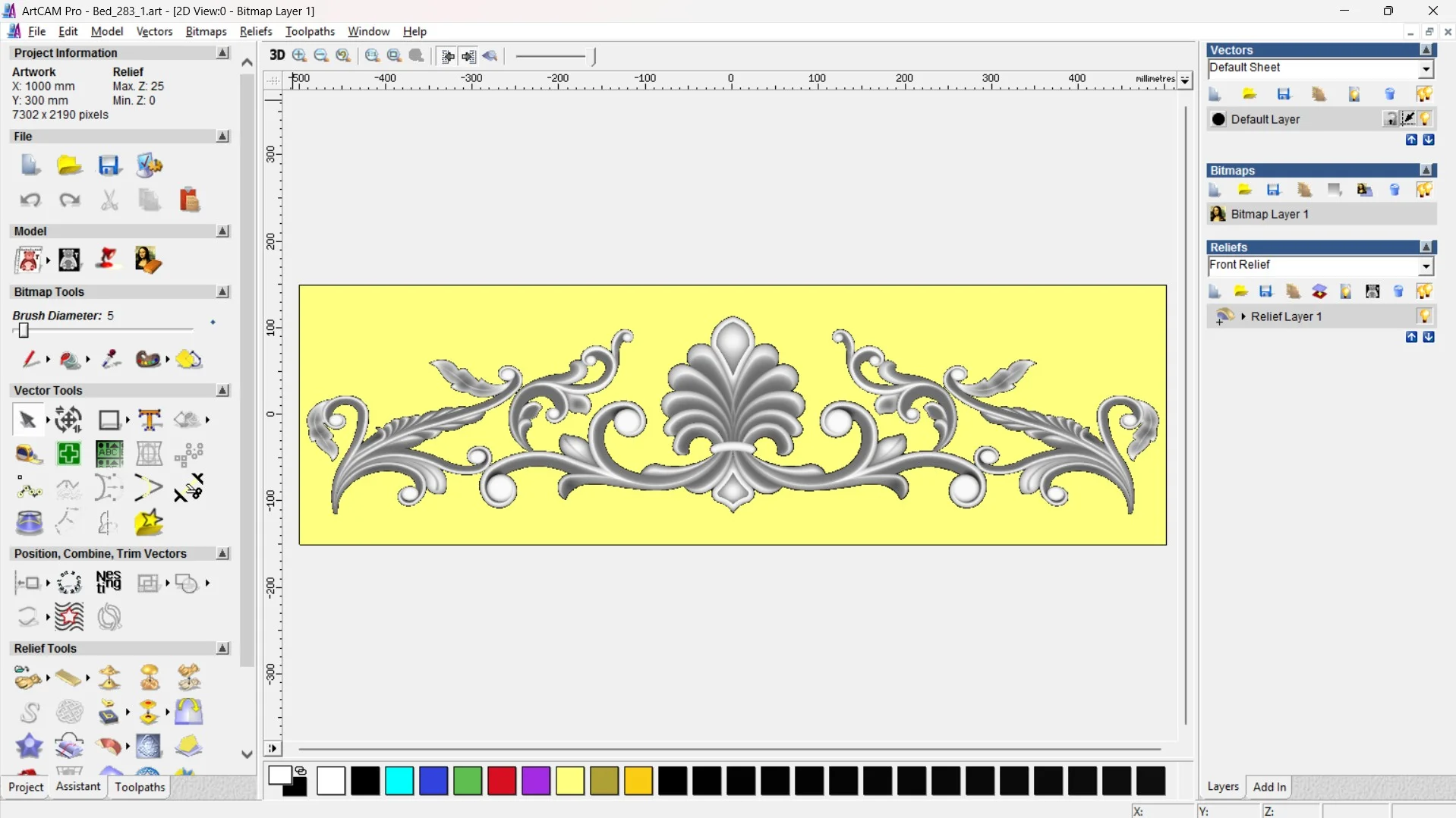This screenshot has width=1456, height=818.
Task: Toggle all vector layers visibility bulb
Action: (1424, 94)
